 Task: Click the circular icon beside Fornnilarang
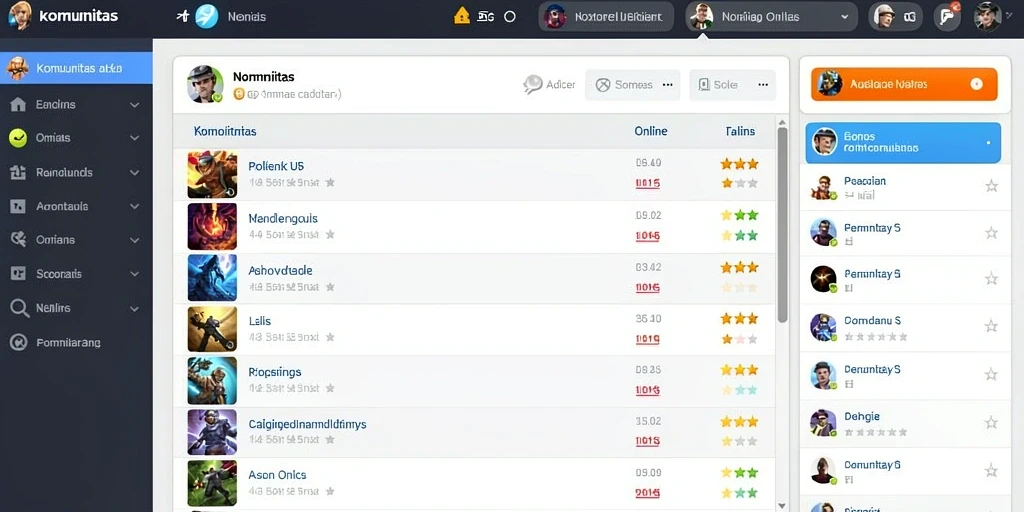pos(18,342)
